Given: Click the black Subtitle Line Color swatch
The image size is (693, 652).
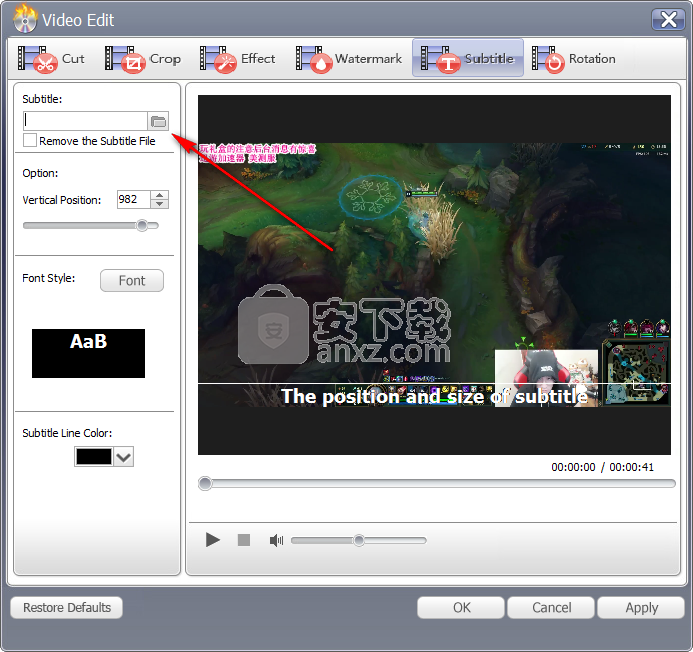Looking at the screenshot, I should [x=94, y=457].
